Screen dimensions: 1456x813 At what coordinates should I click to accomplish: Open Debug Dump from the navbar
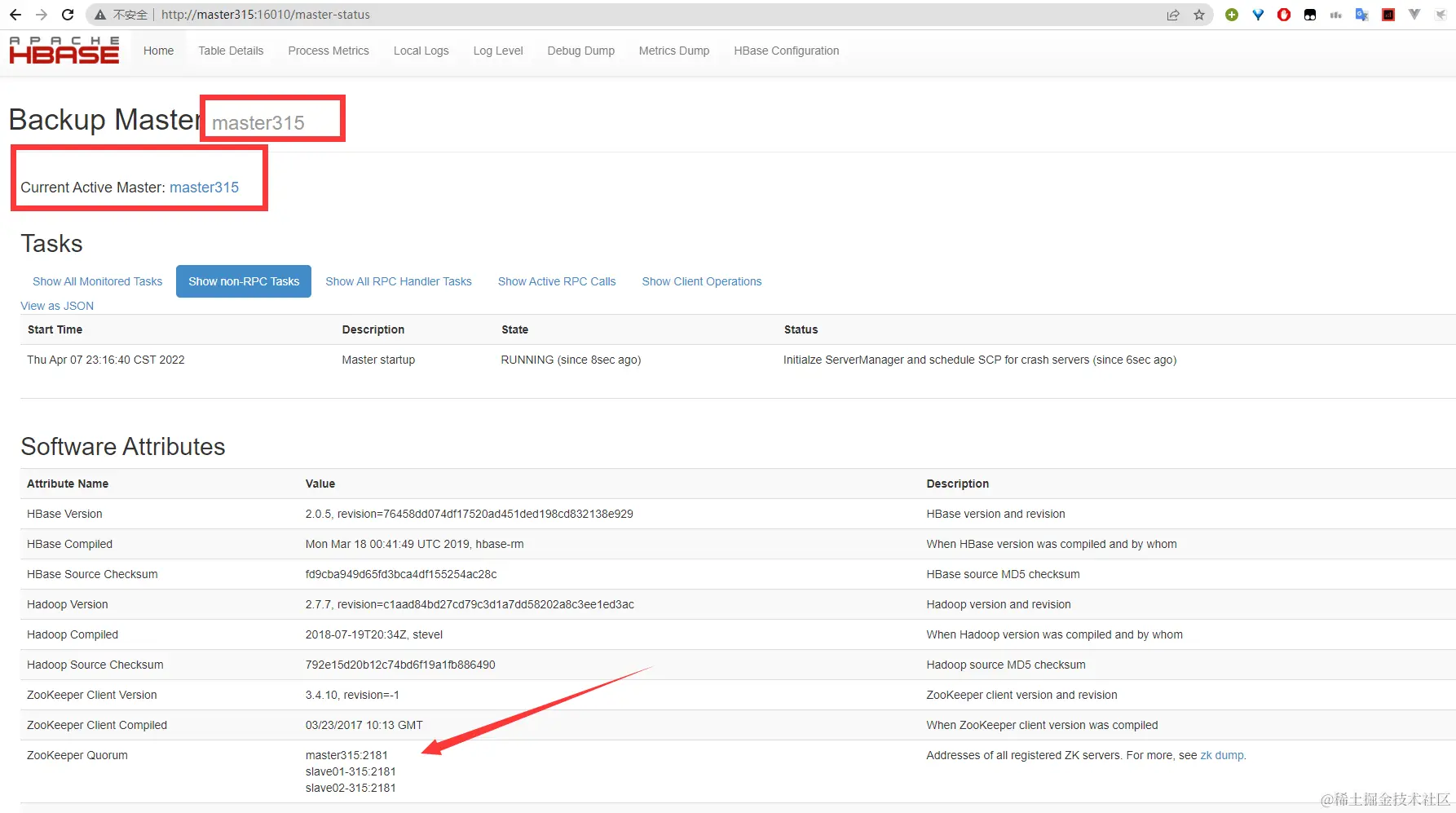[x=581, y=51]
